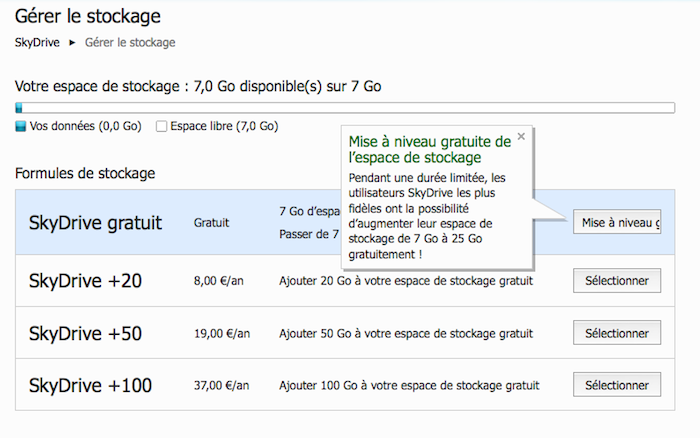The height and width of the screenshot is (438, 700).
Task: Click the "Gérer le stockage" breadcrumb item
Action: pyautogui.click(x=130, y=42)
